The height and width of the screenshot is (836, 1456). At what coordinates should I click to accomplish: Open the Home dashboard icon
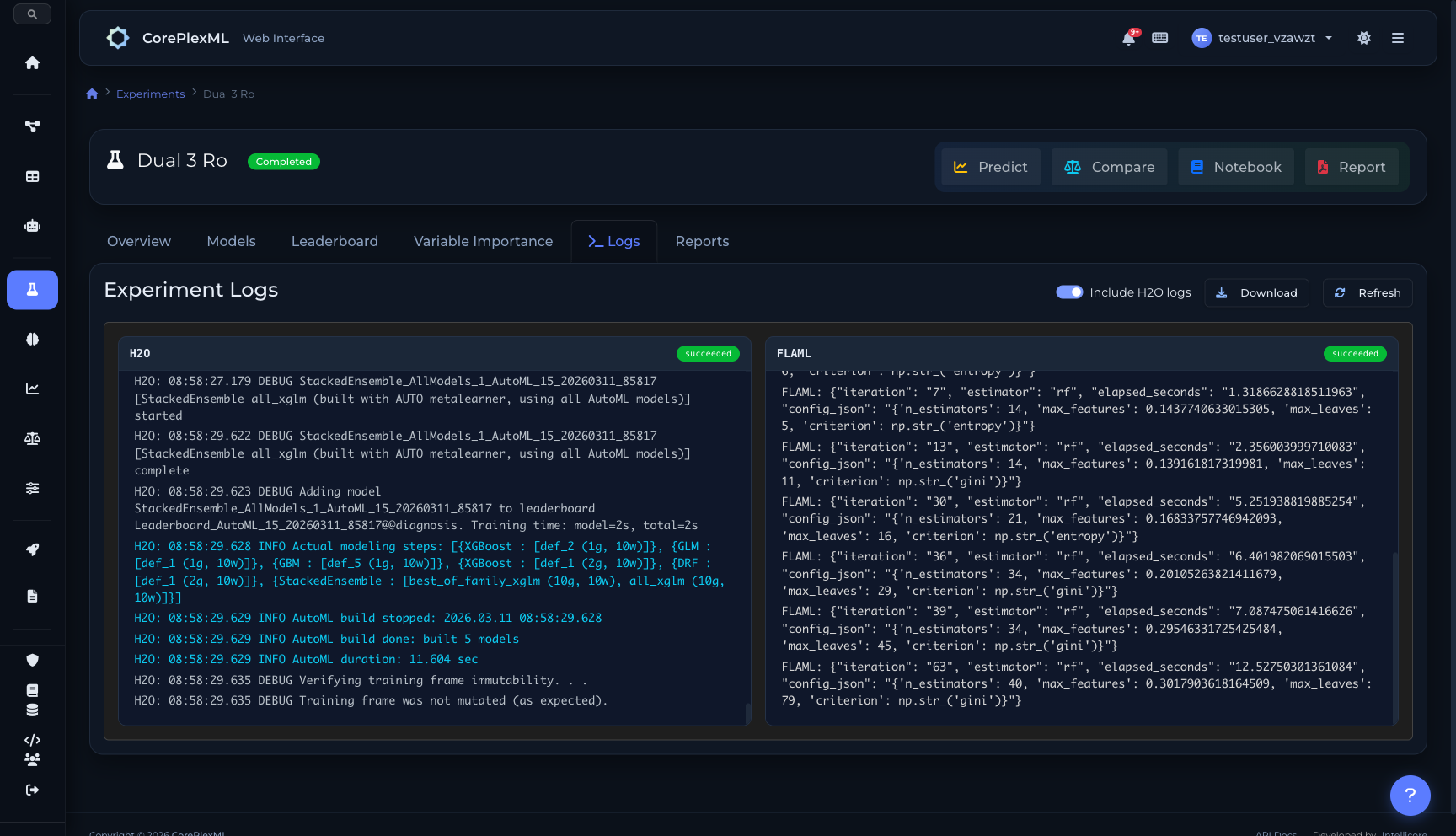[x=32, y=62]
